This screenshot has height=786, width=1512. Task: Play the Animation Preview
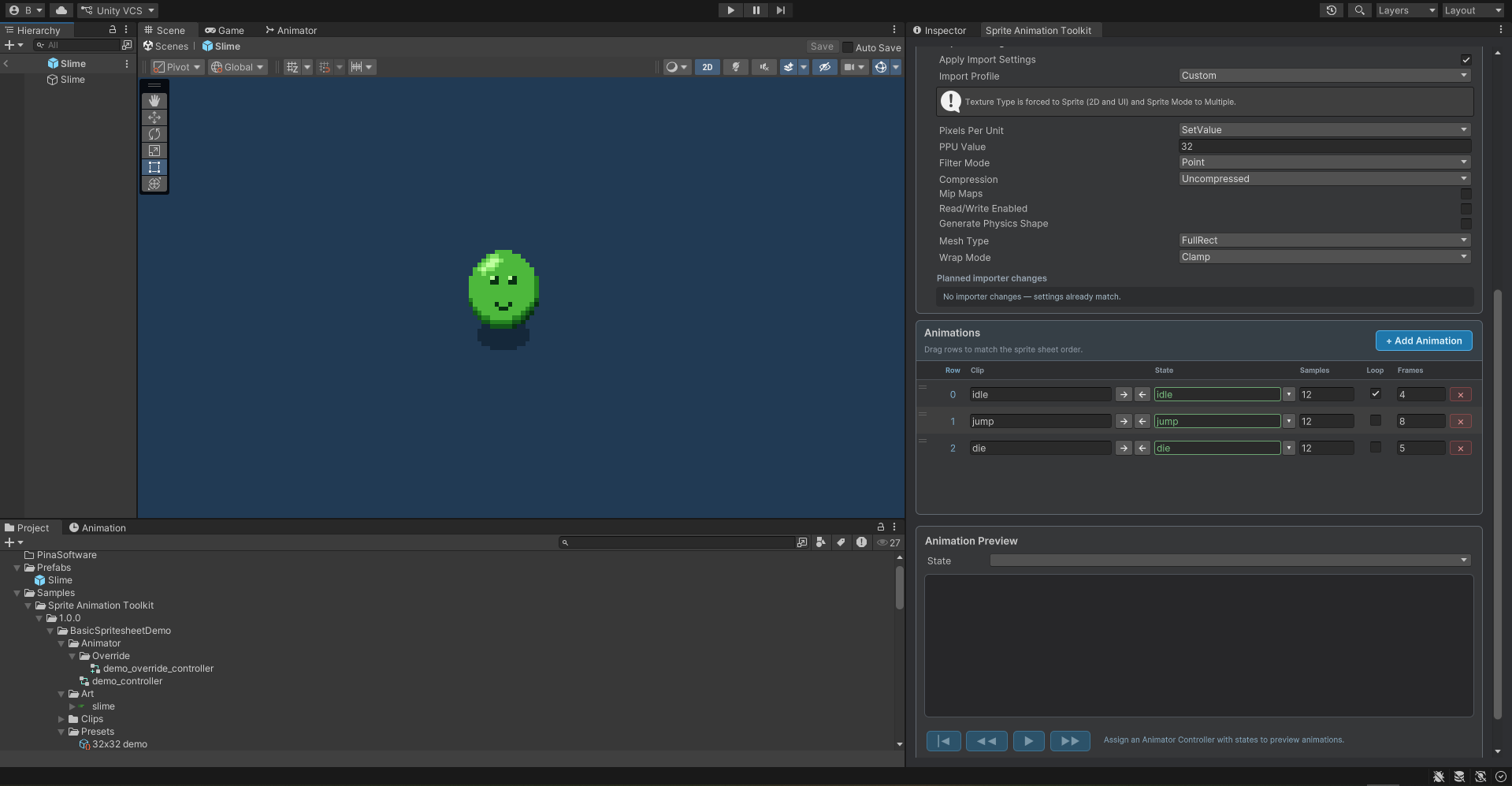coord(1028,741)
